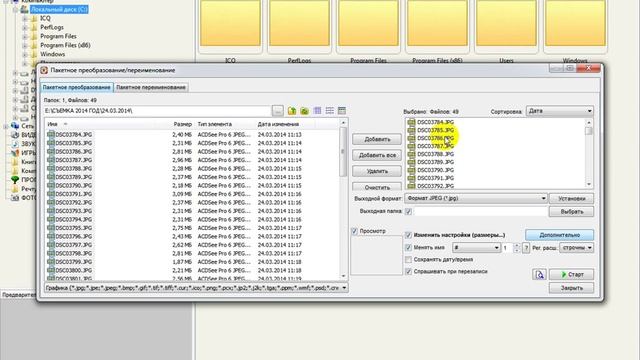This screenshot has height=360, width=640.
Task: Open the Сортировка dropdown
Action: click(x=560, y=111)
